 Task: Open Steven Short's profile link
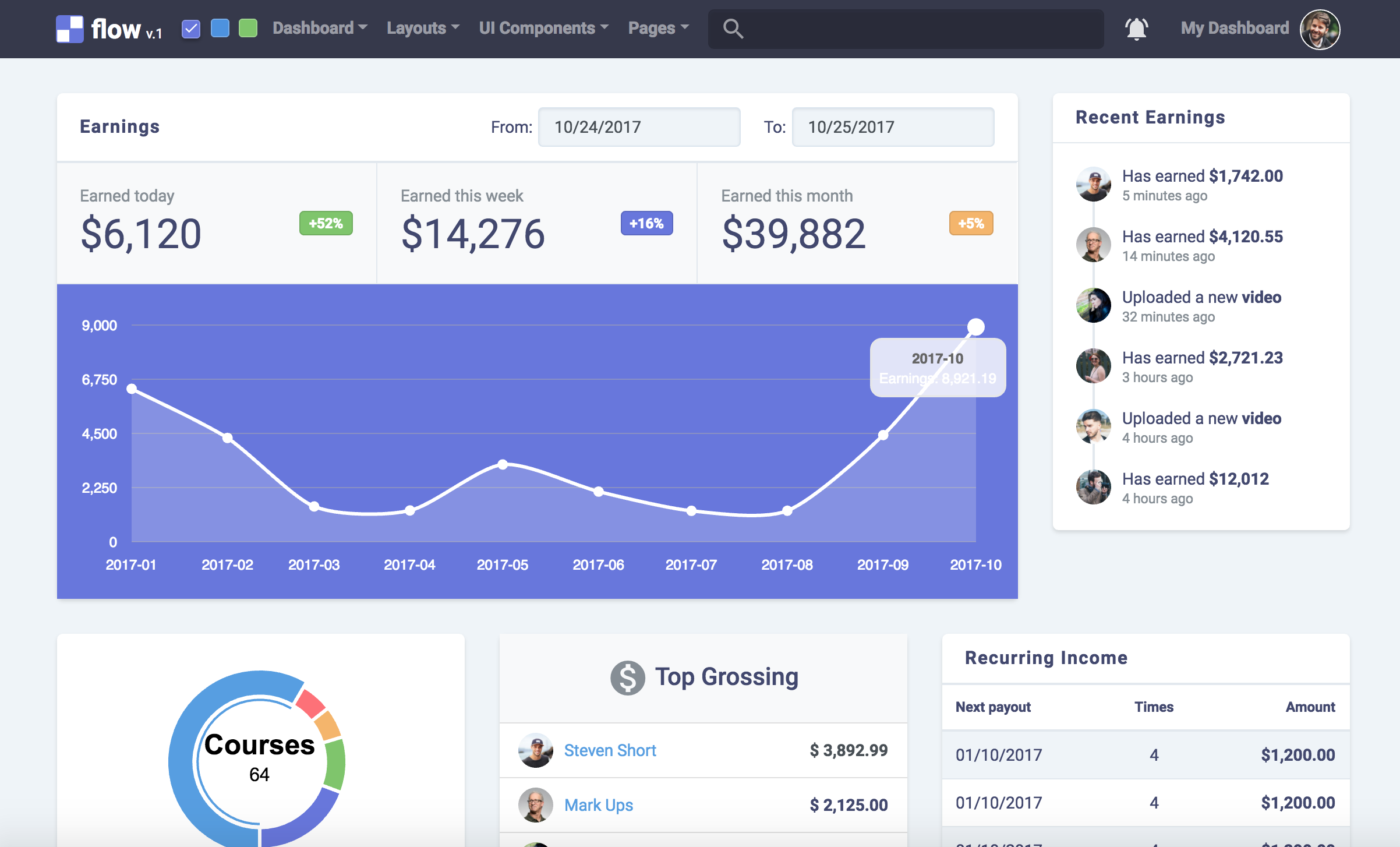610,750
